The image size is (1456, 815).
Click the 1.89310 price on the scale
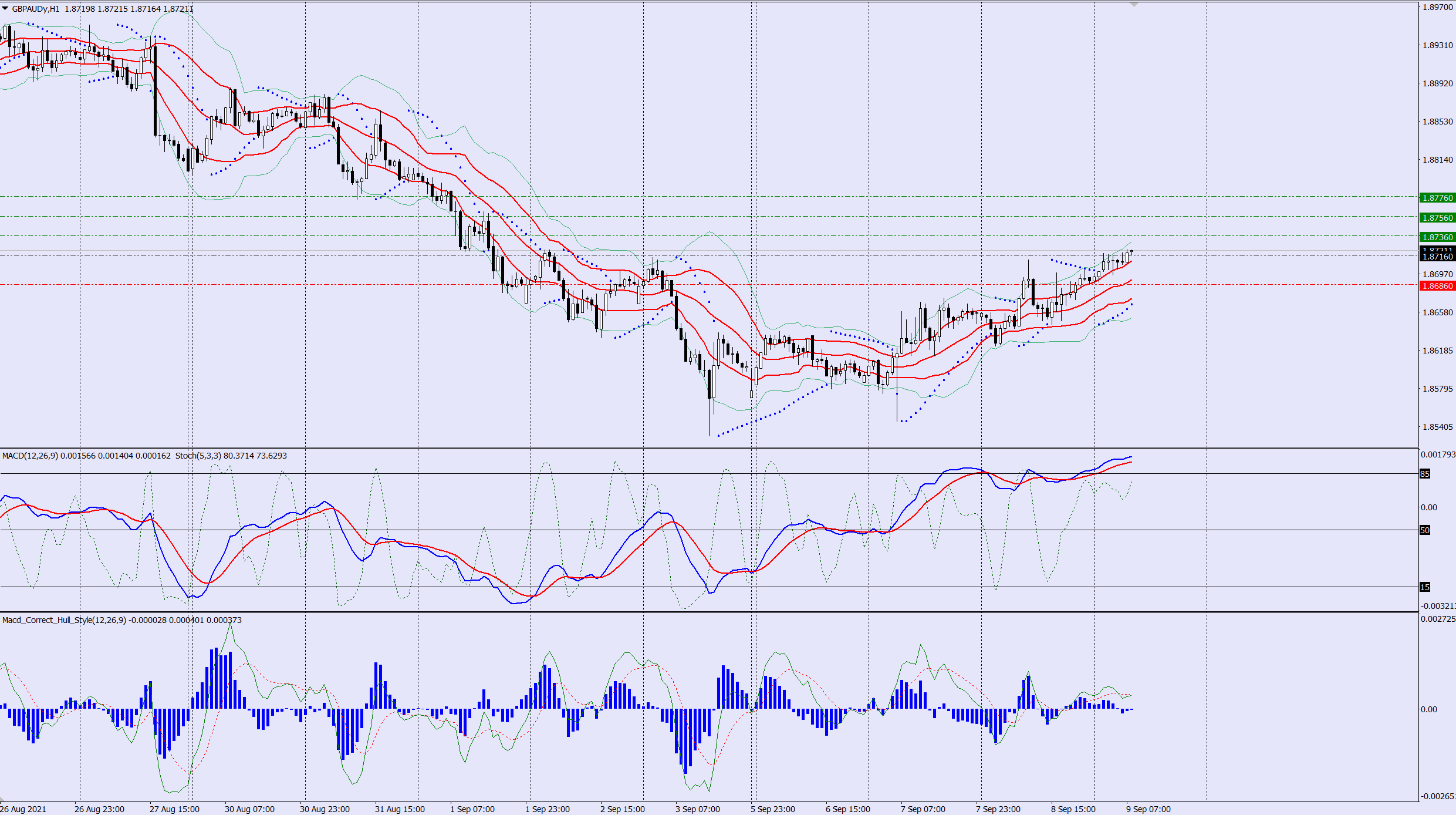coord(1438,45)
